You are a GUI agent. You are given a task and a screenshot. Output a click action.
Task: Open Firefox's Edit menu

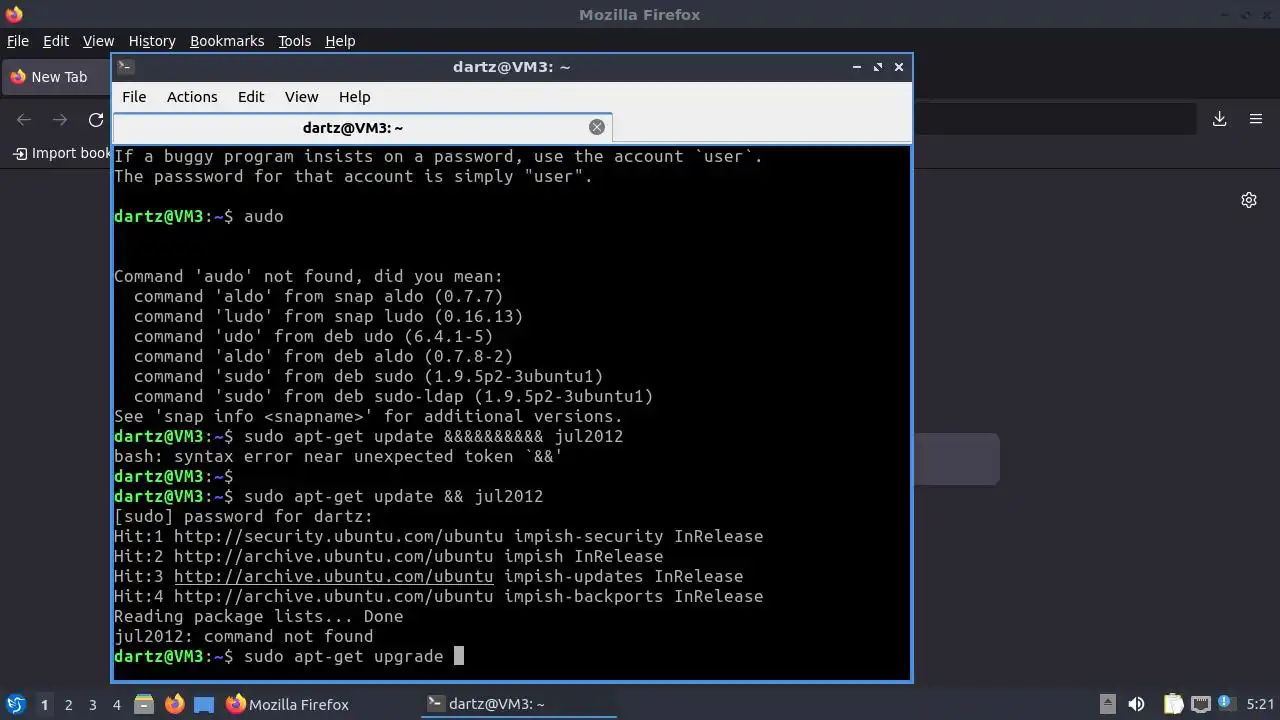coord(56,41)
